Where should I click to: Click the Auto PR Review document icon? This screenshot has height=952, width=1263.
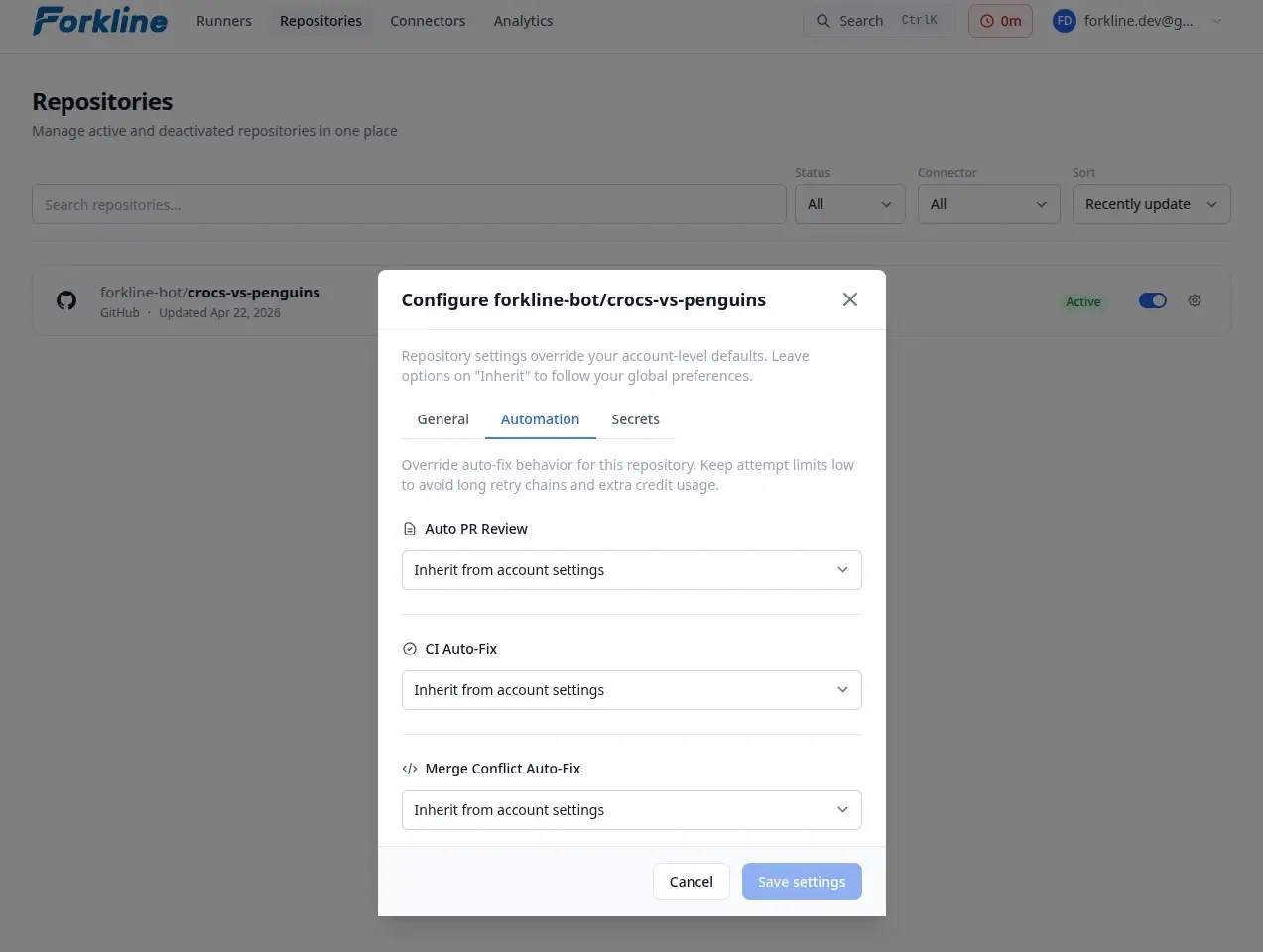[x=409, y=529]
